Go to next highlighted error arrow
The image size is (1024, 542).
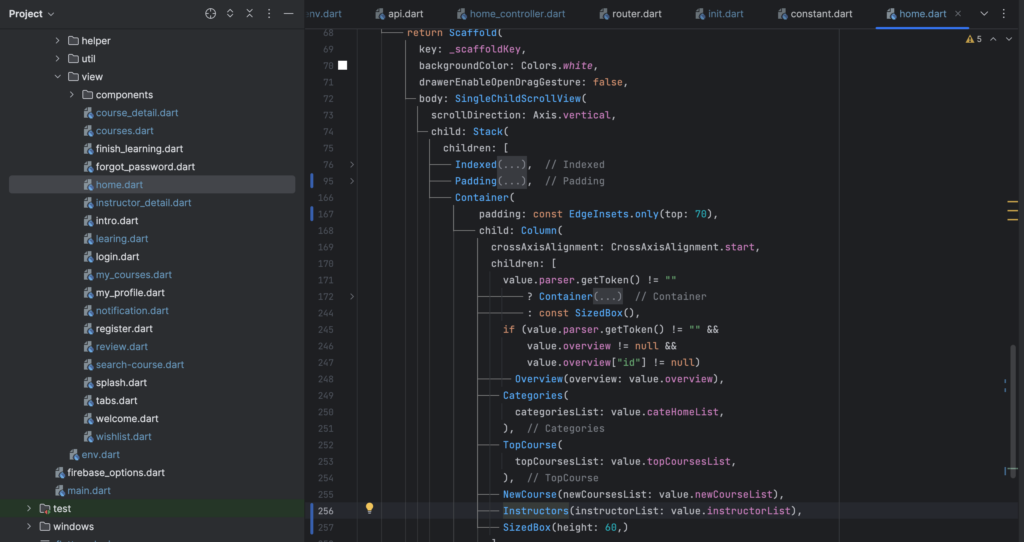(x=1009, y=39)
